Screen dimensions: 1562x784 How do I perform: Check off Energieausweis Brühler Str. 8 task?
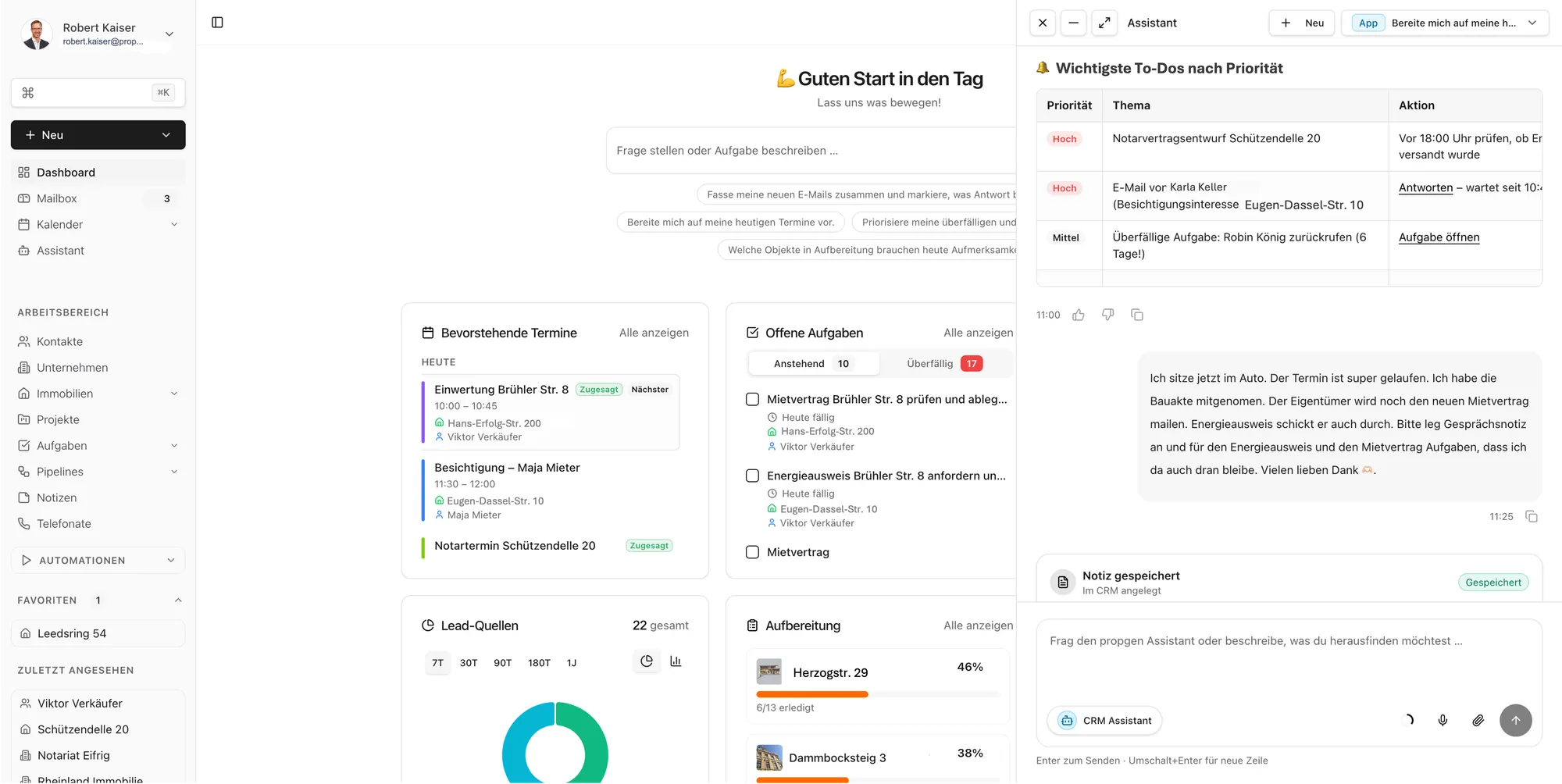coord(752,476)
